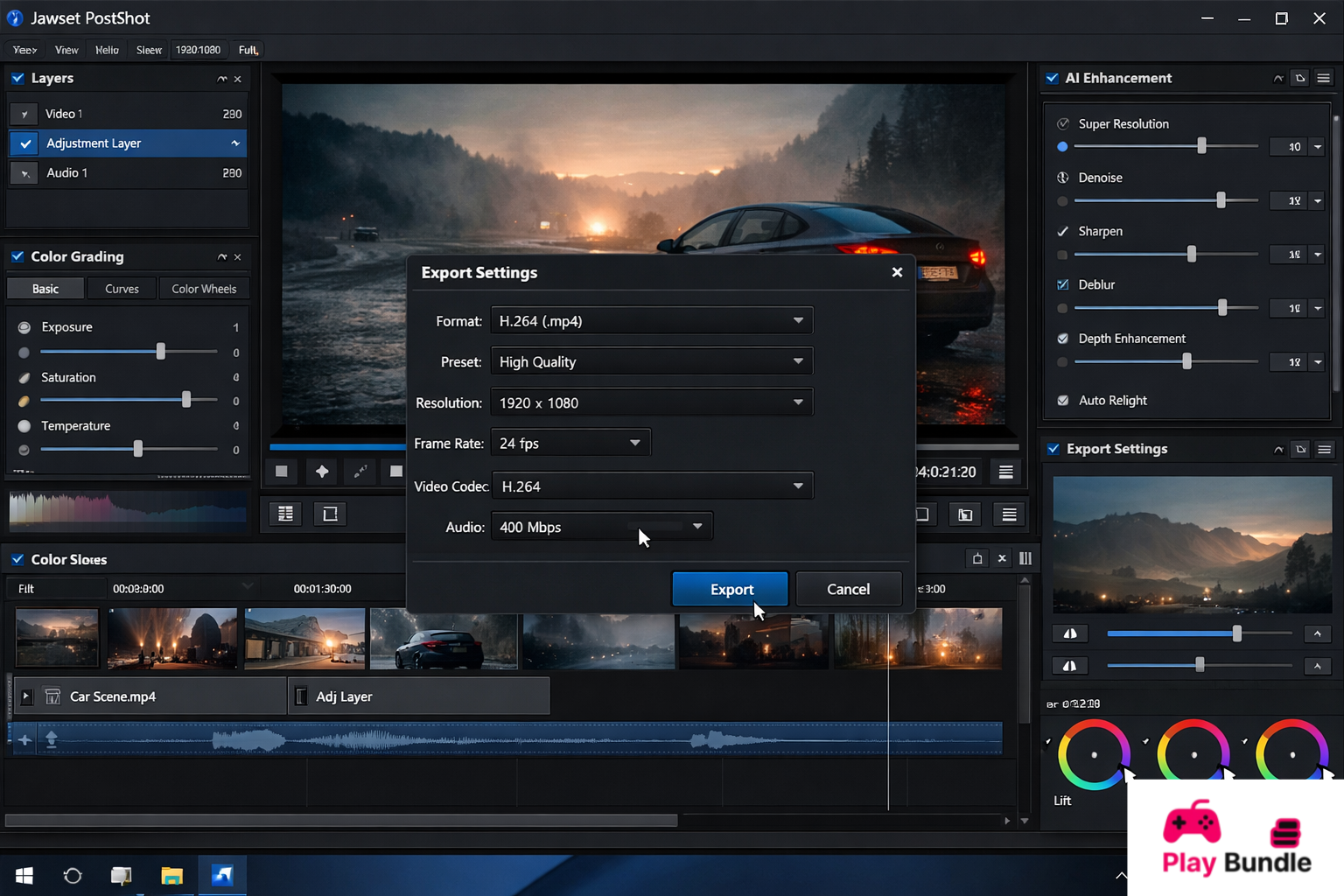Open the Color Wheels tab

[x=204, y=289]
